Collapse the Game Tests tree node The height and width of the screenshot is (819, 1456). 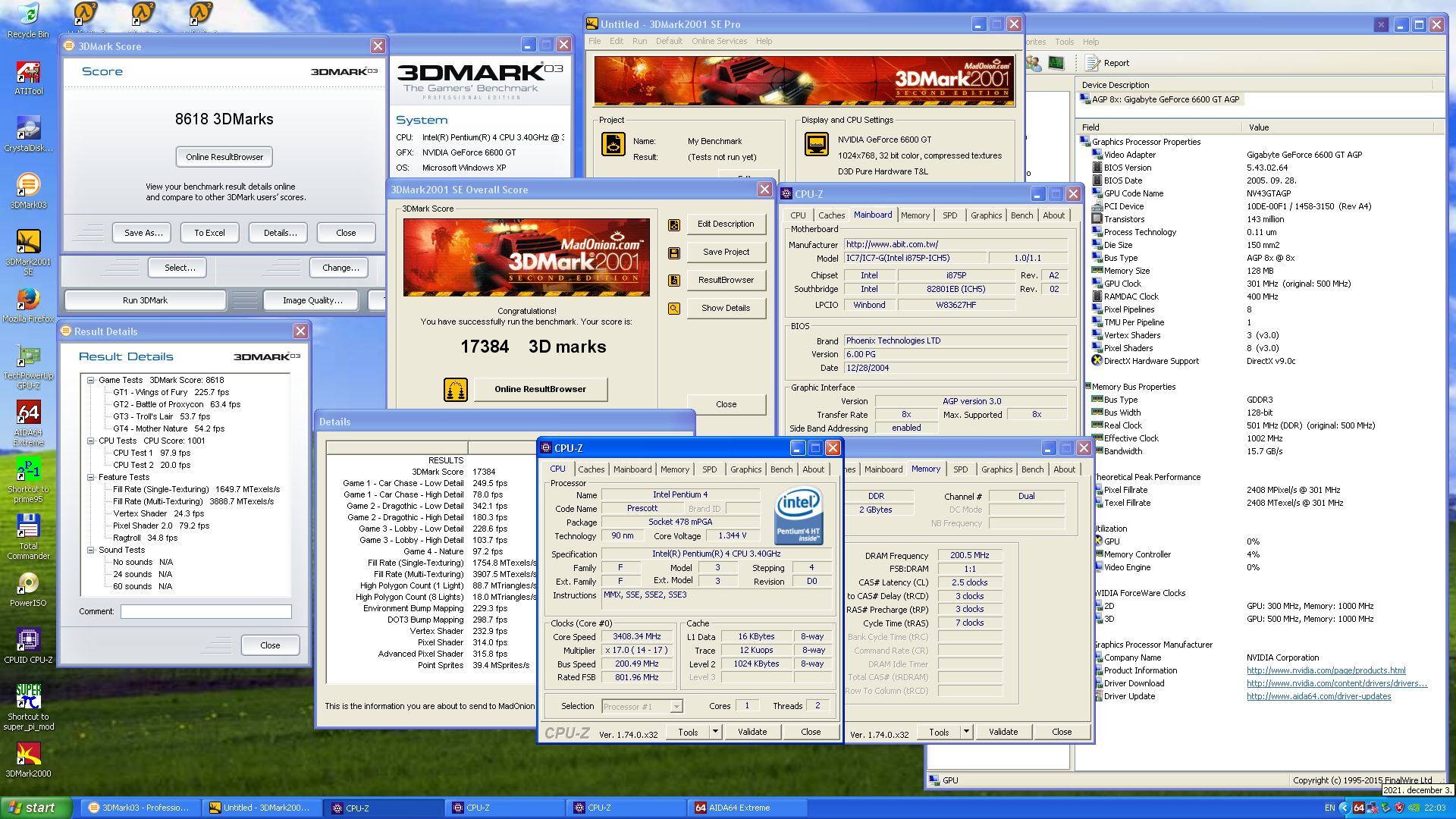90,380
